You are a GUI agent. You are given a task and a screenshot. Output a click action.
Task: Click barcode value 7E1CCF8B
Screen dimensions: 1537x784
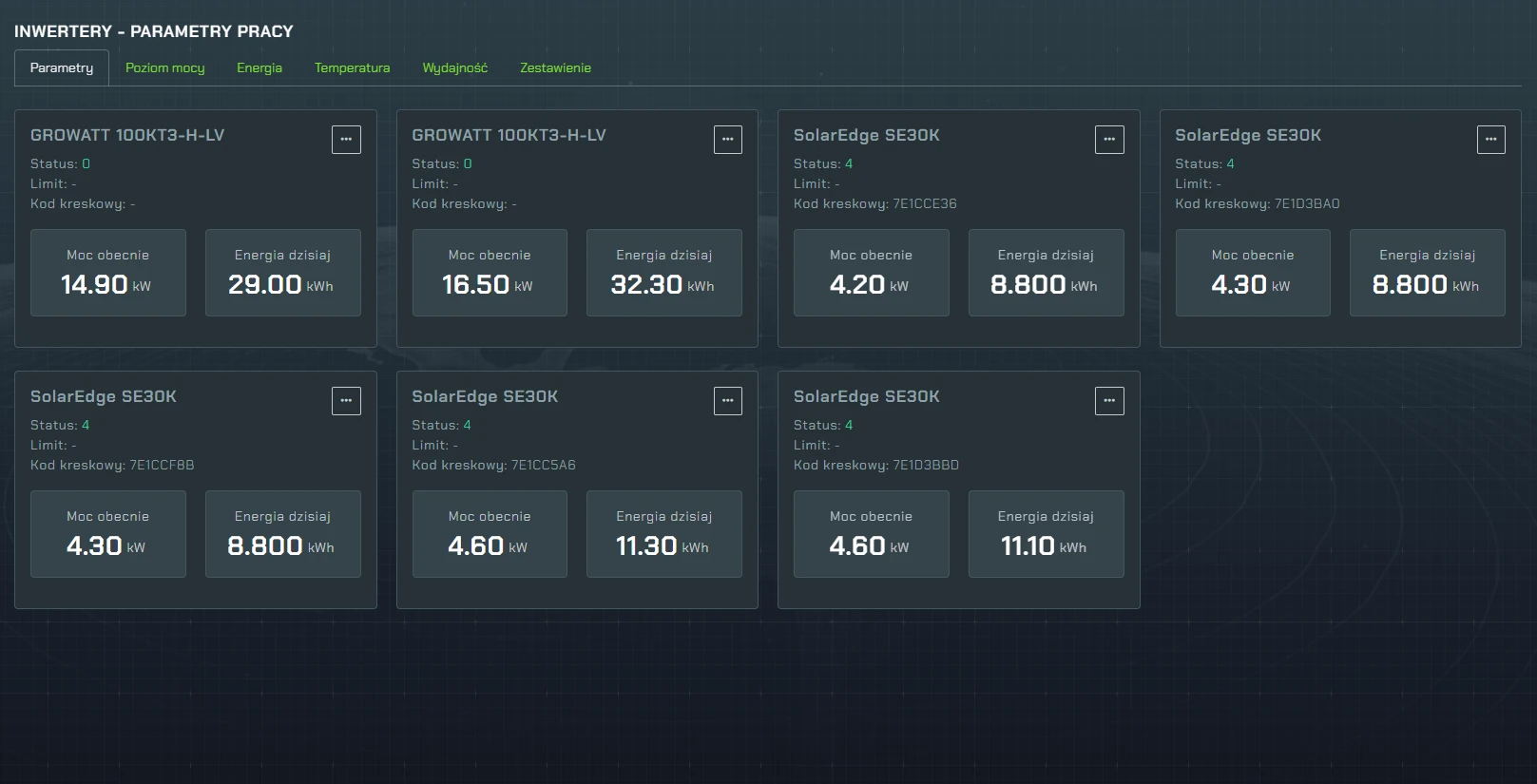[x=162, y=465]
